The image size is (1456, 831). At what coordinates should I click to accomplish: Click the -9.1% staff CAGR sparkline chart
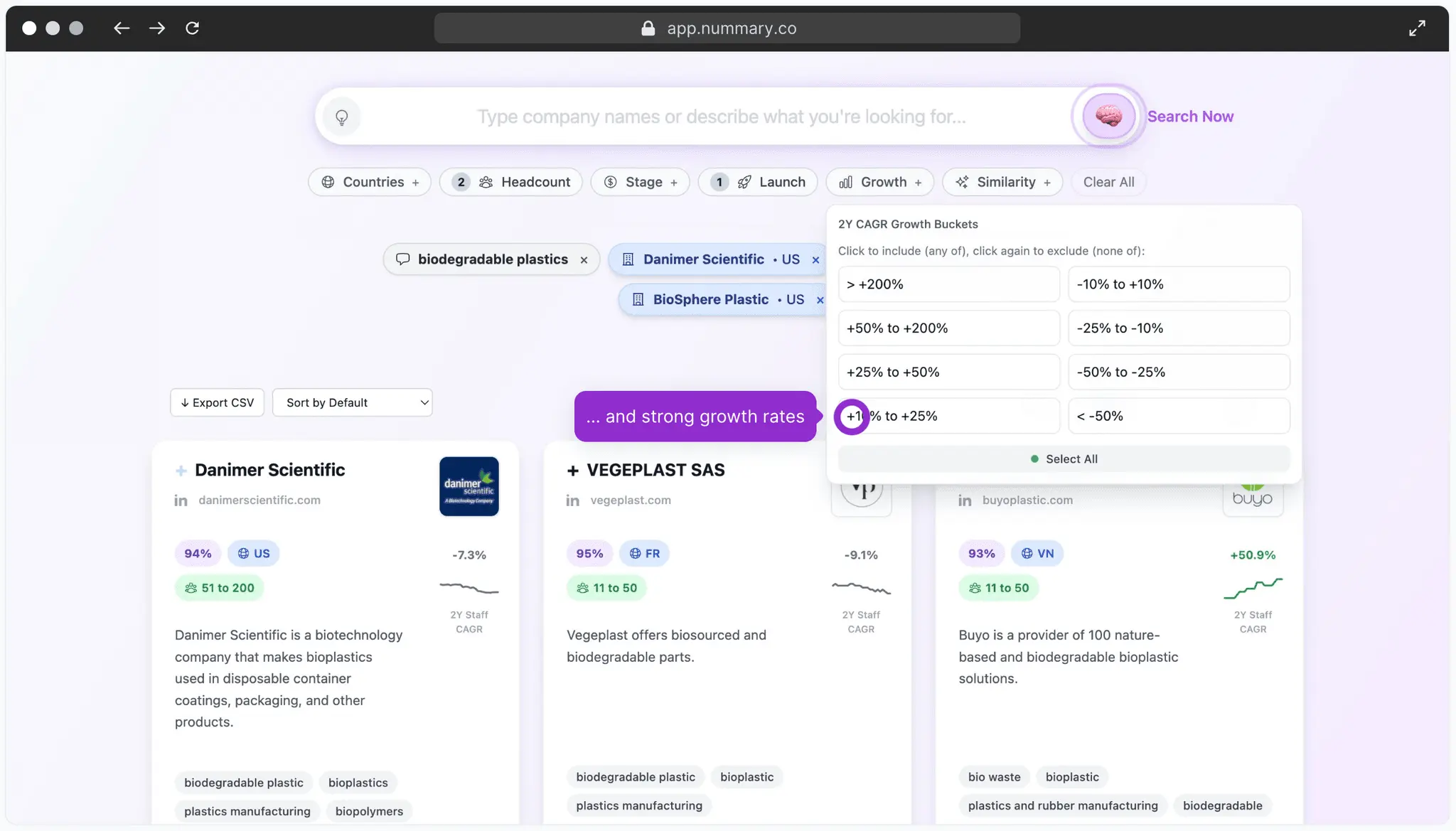[861, 588]
